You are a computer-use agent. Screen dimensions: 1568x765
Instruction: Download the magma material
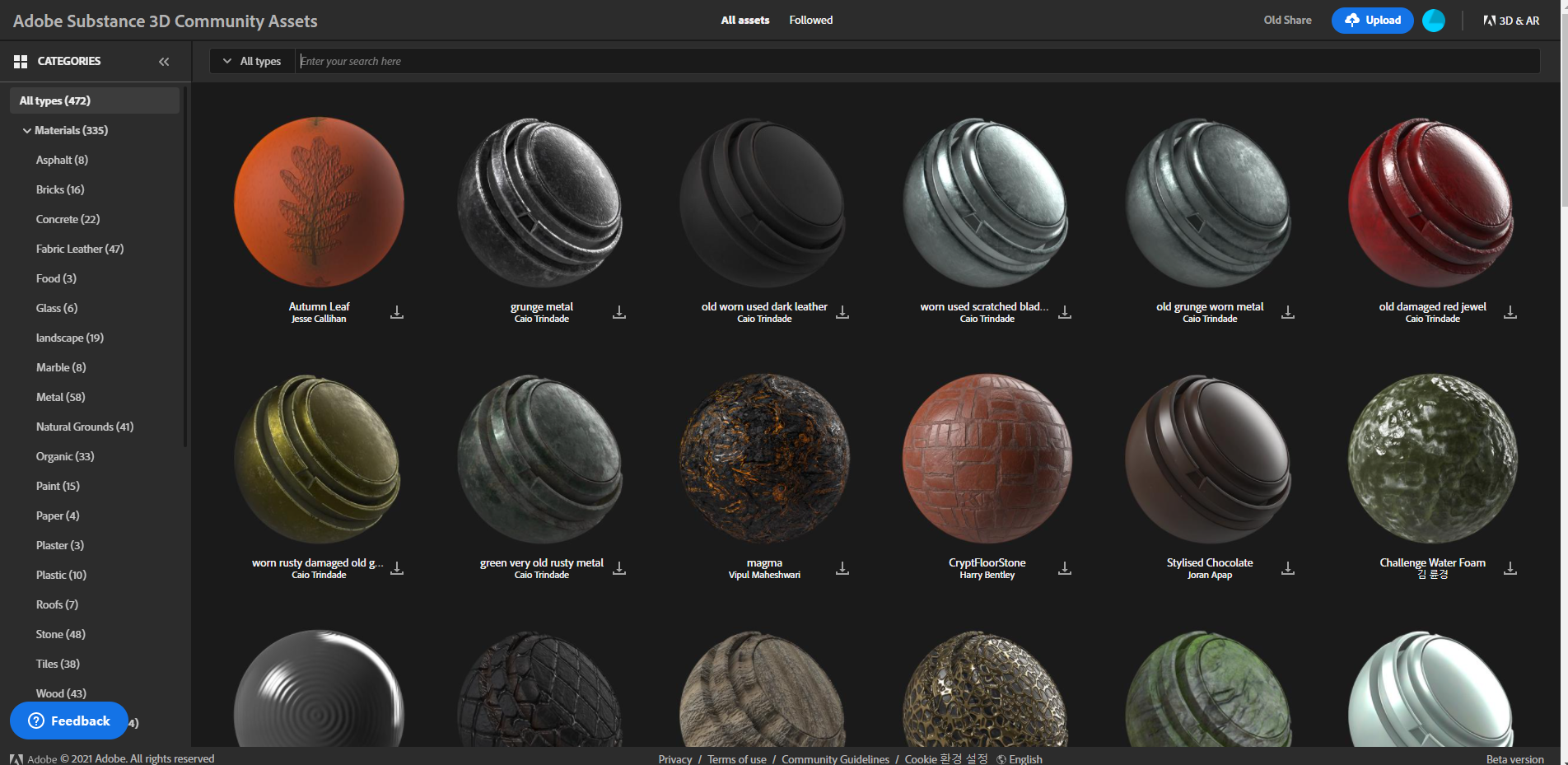click(x=842, y=568)
